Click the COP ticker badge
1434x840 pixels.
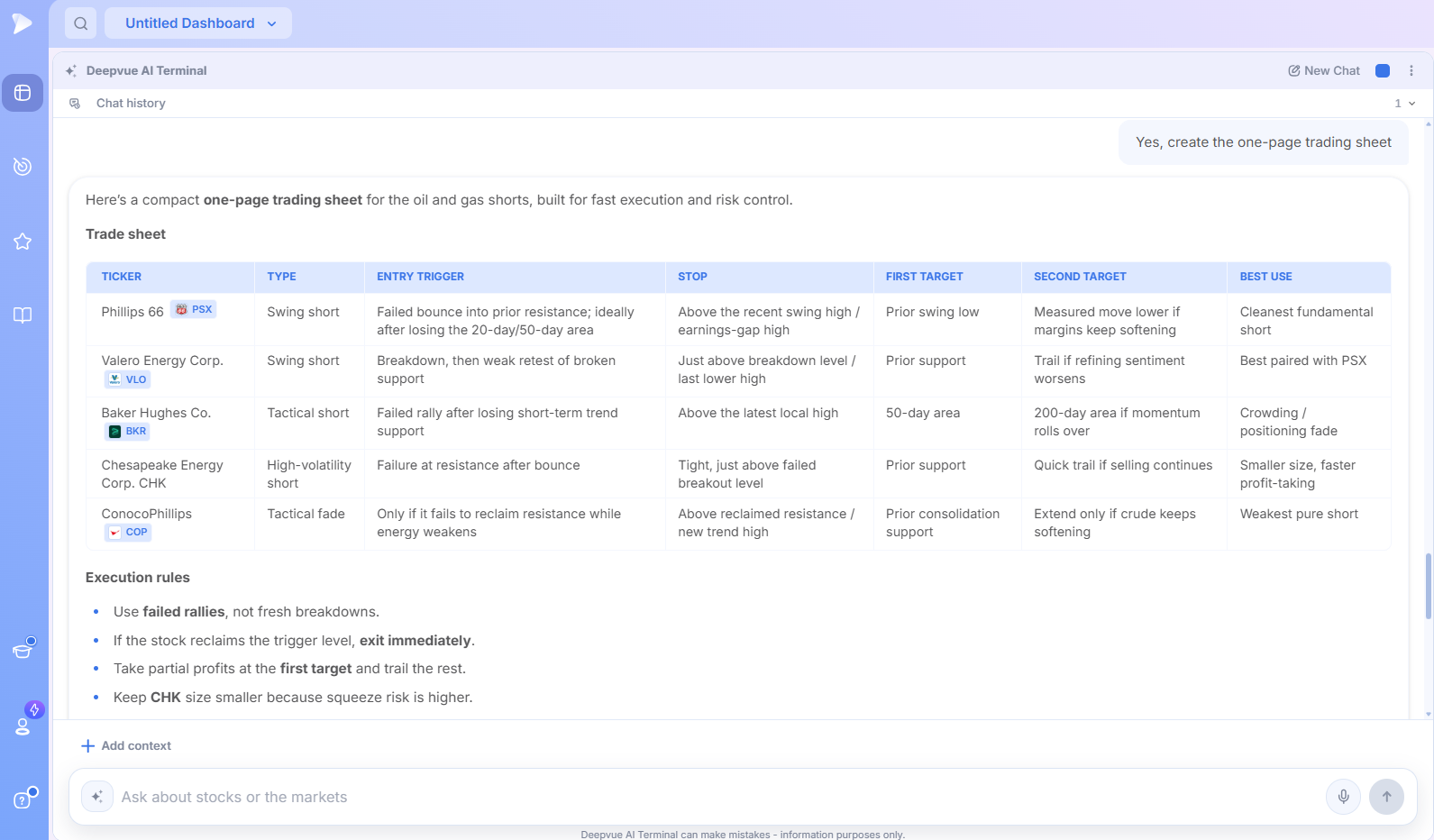tap(128, 533)
